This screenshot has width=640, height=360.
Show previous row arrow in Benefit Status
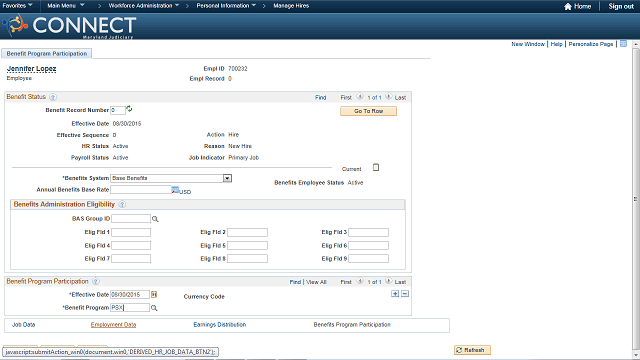pyautogui.click(x=360, y=97)
